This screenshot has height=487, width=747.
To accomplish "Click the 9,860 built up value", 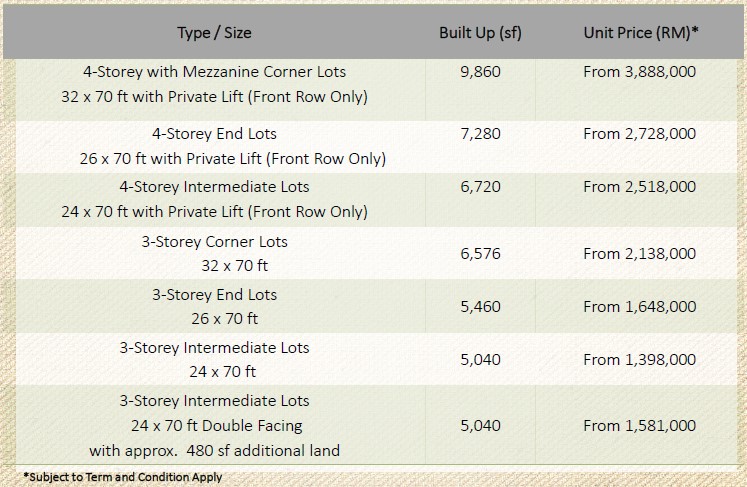I will tap(480, 72).
